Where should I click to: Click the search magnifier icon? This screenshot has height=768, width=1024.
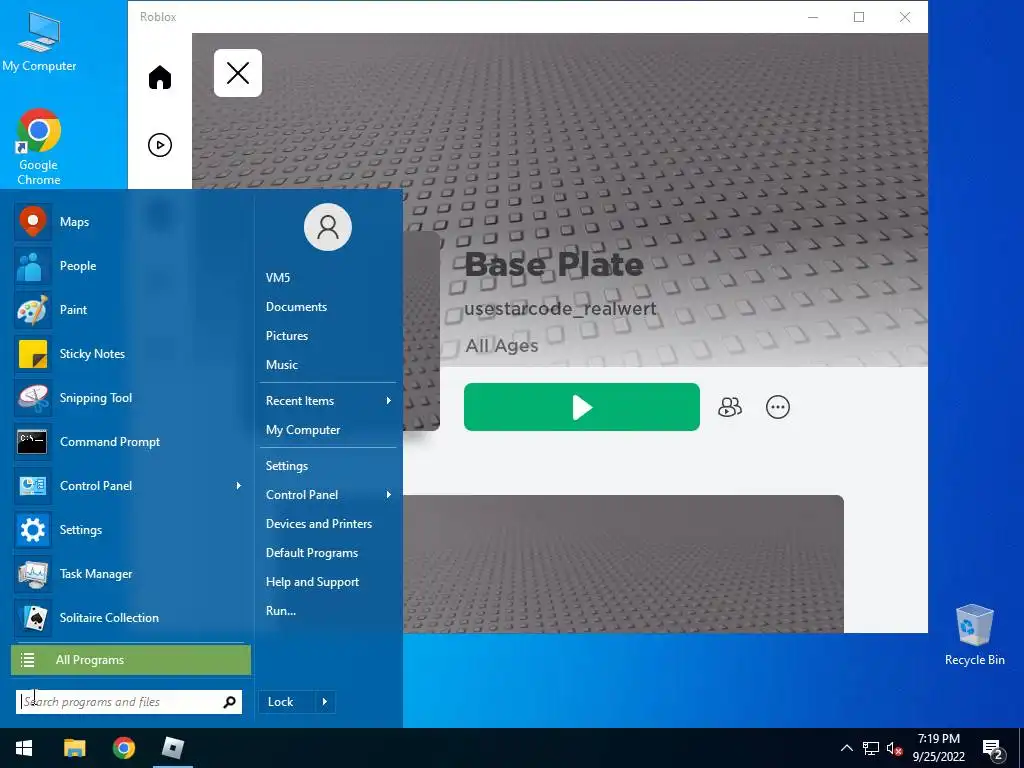point(229,702)
